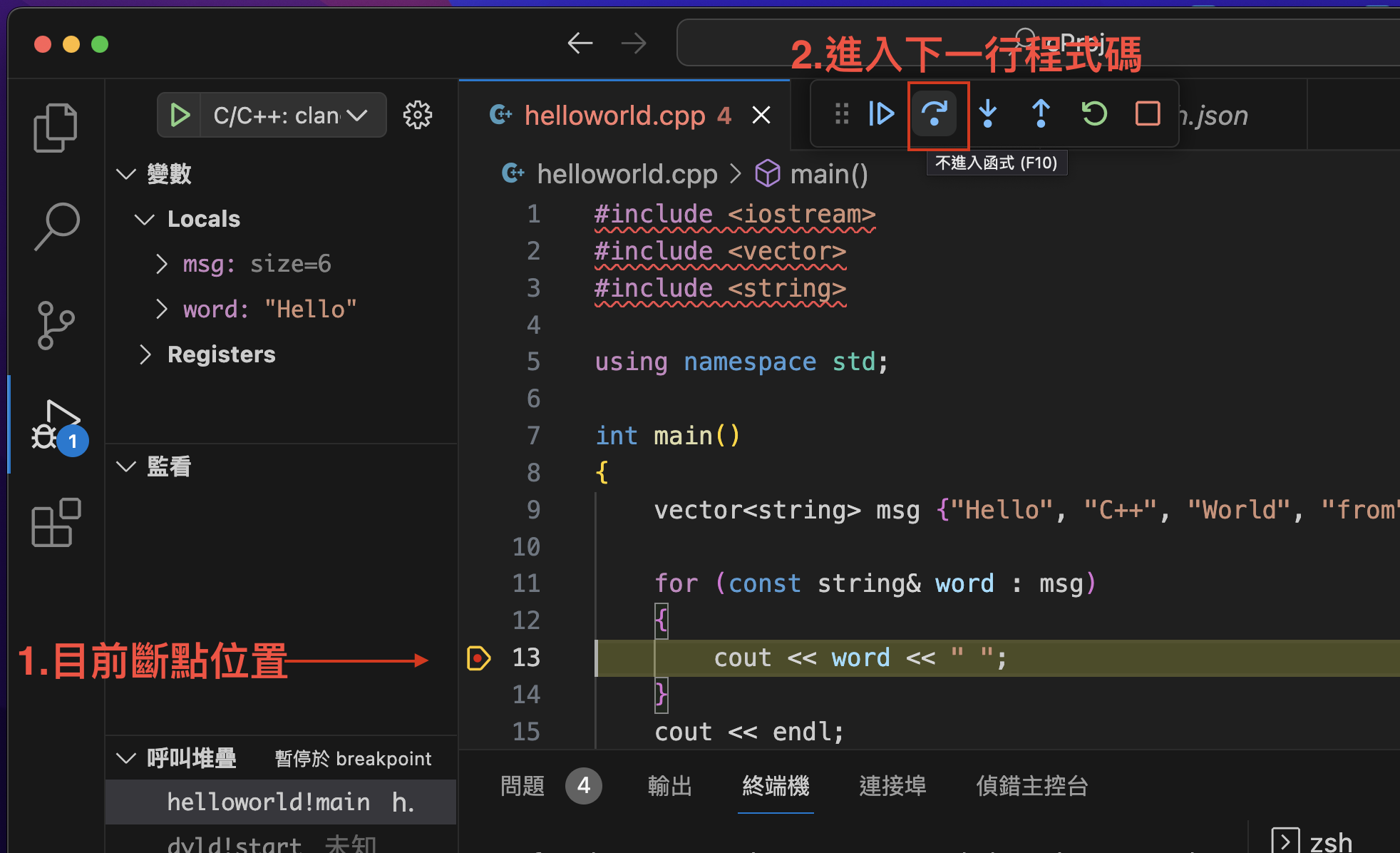Image resolution: width=1400 pixels, height=853 pixels.
Task: Click the Step Into arrow icon
Action: [x=988, y=114]
